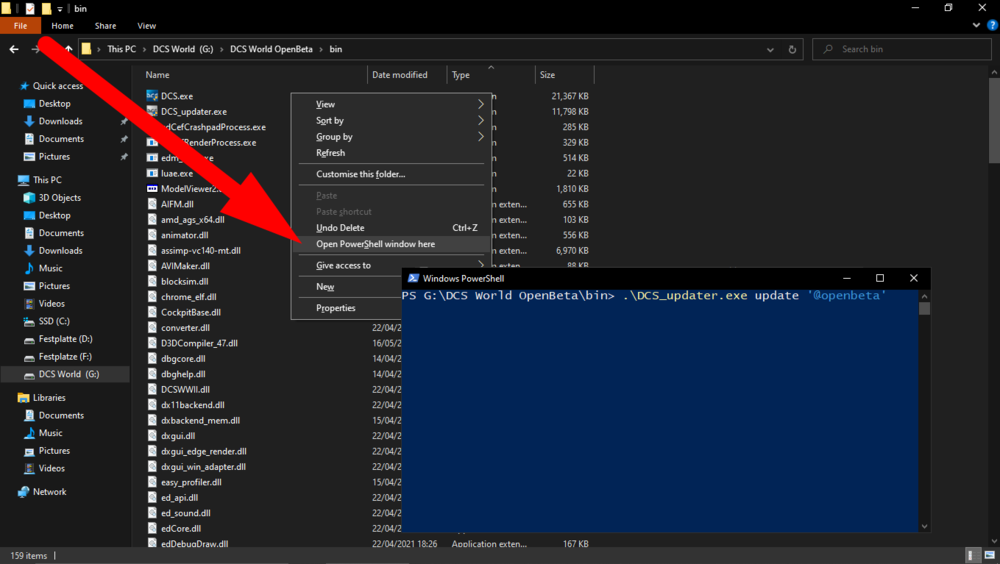Expand the Sort by submenu
This screenshot has height=564, width=1000.
480,120
